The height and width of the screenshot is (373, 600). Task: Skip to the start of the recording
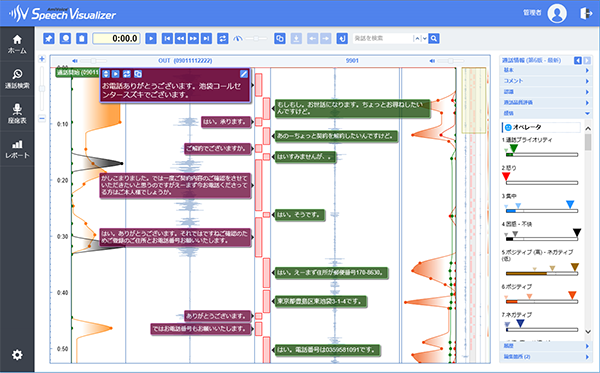click(167, 38)
